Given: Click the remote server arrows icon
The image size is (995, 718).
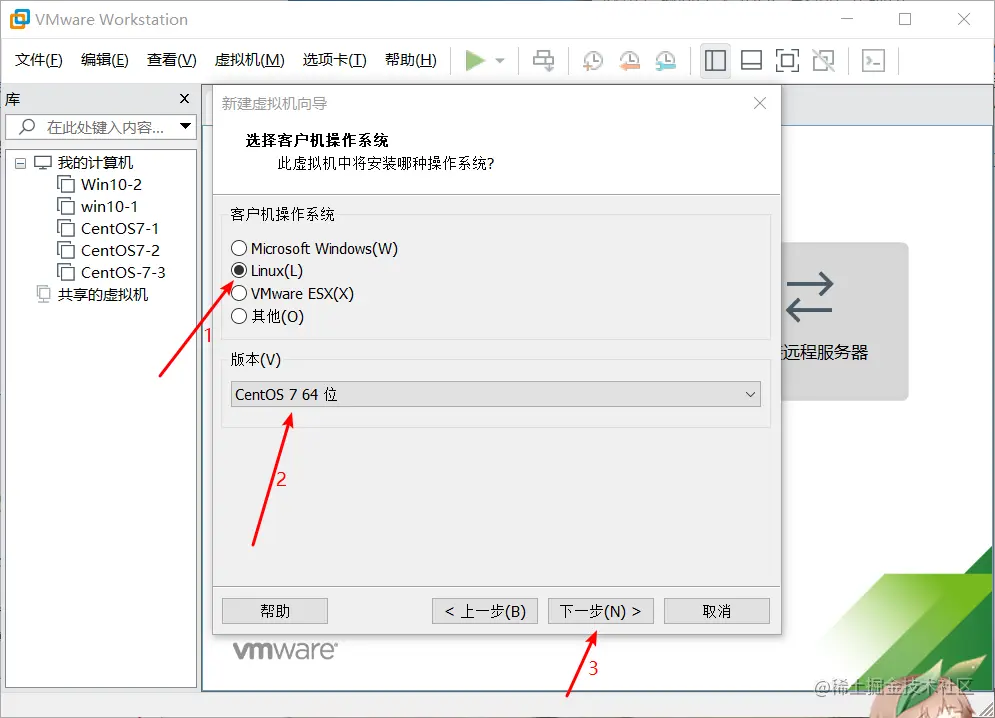Looking at the screenshot, I should [x=809, y=296].
